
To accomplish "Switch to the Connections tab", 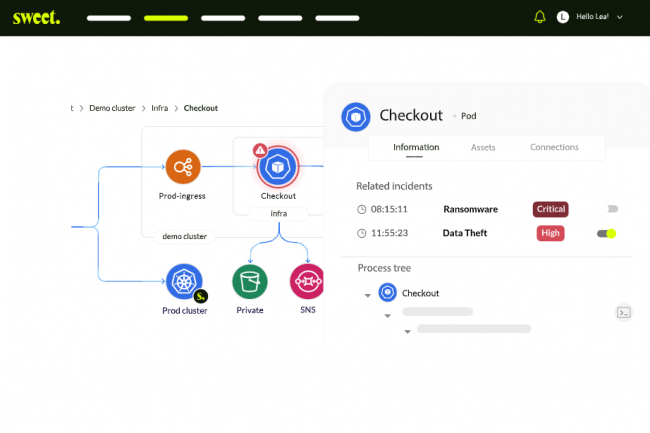I will [554, 147].
